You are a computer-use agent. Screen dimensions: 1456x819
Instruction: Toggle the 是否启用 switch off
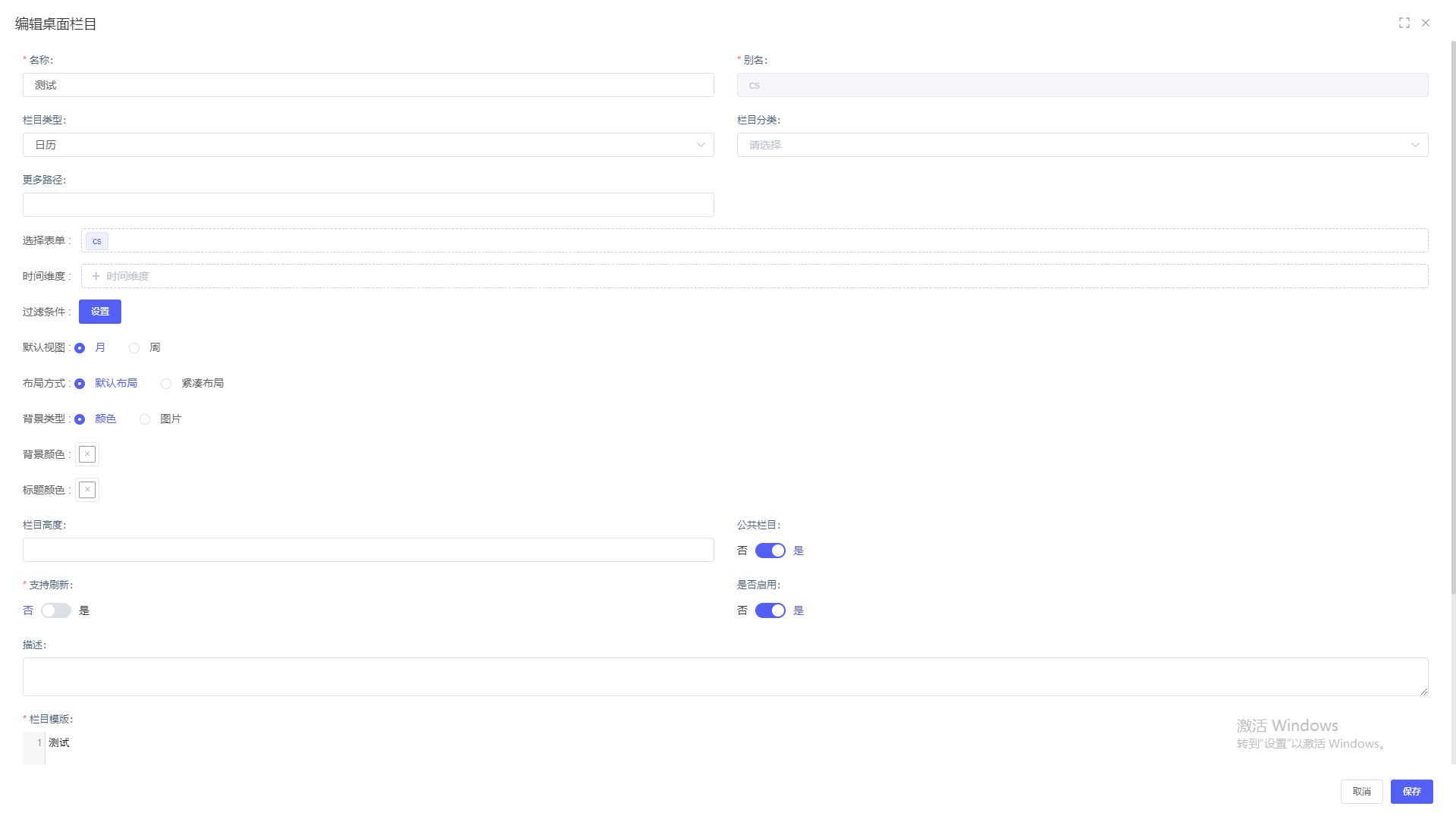(x=770, y=610)
